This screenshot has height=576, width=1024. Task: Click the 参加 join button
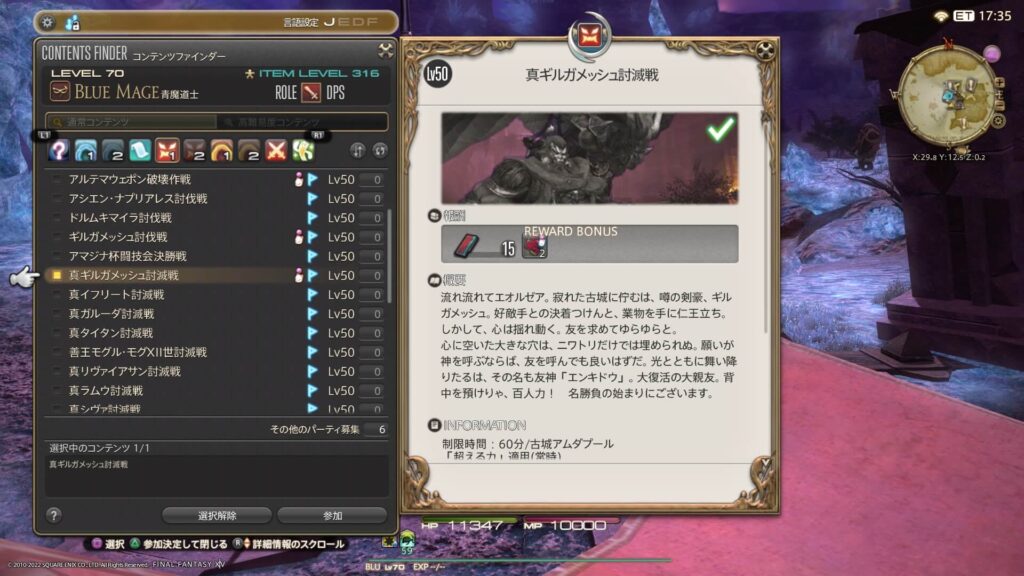332,515
